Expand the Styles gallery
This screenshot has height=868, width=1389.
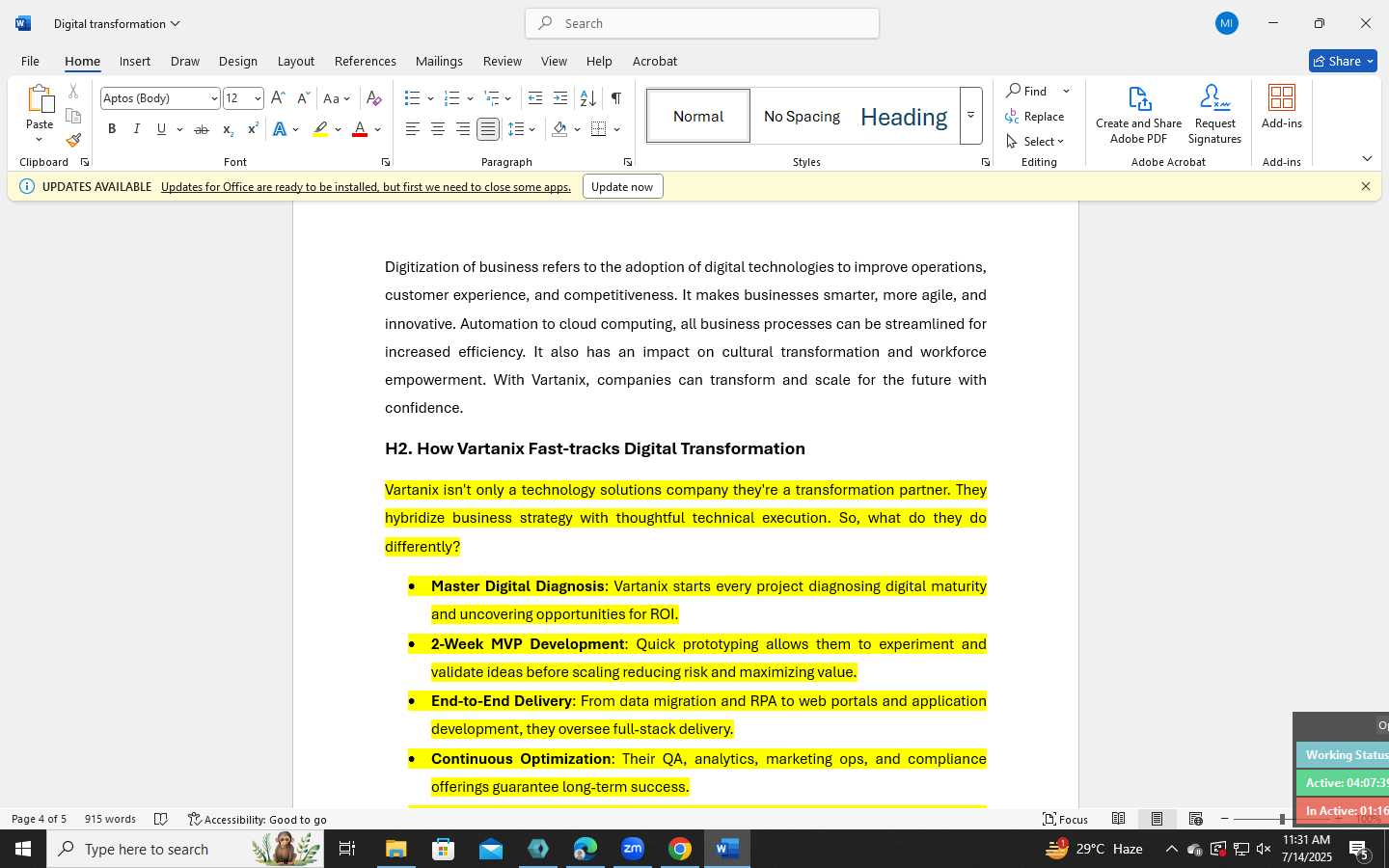[x=971, y=116]
